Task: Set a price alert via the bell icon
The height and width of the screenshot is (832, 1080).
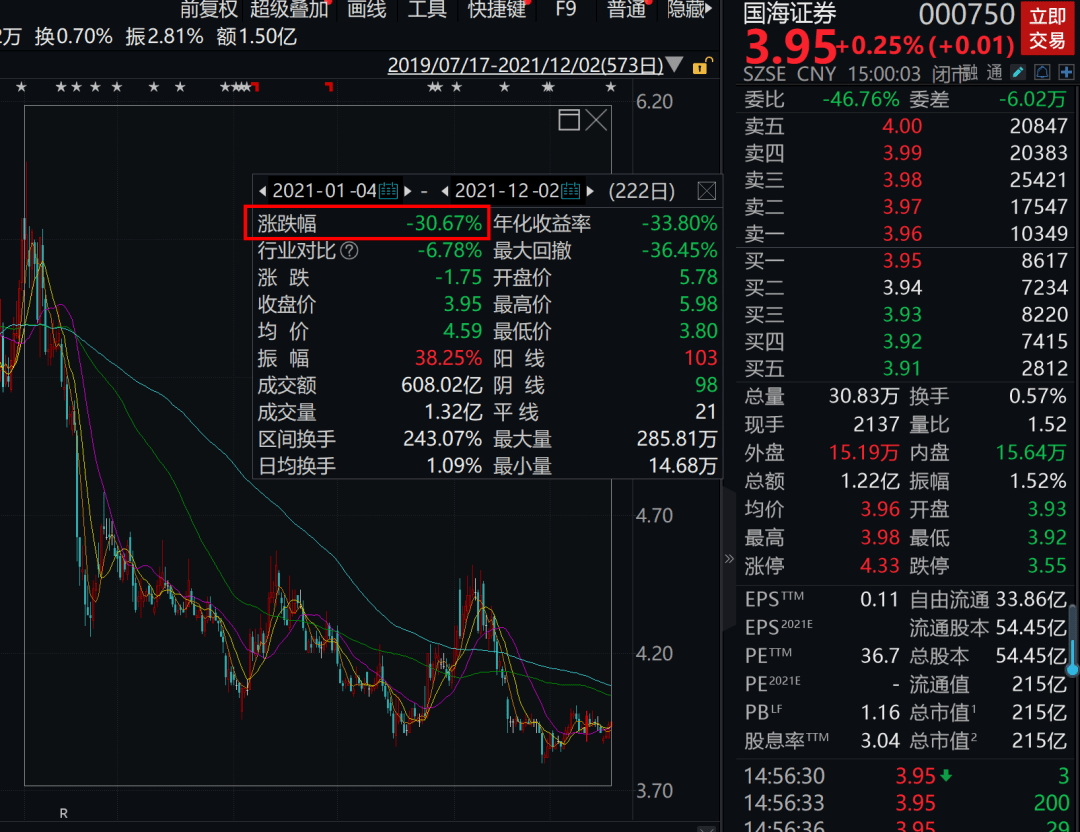Action: (1041, 72)
